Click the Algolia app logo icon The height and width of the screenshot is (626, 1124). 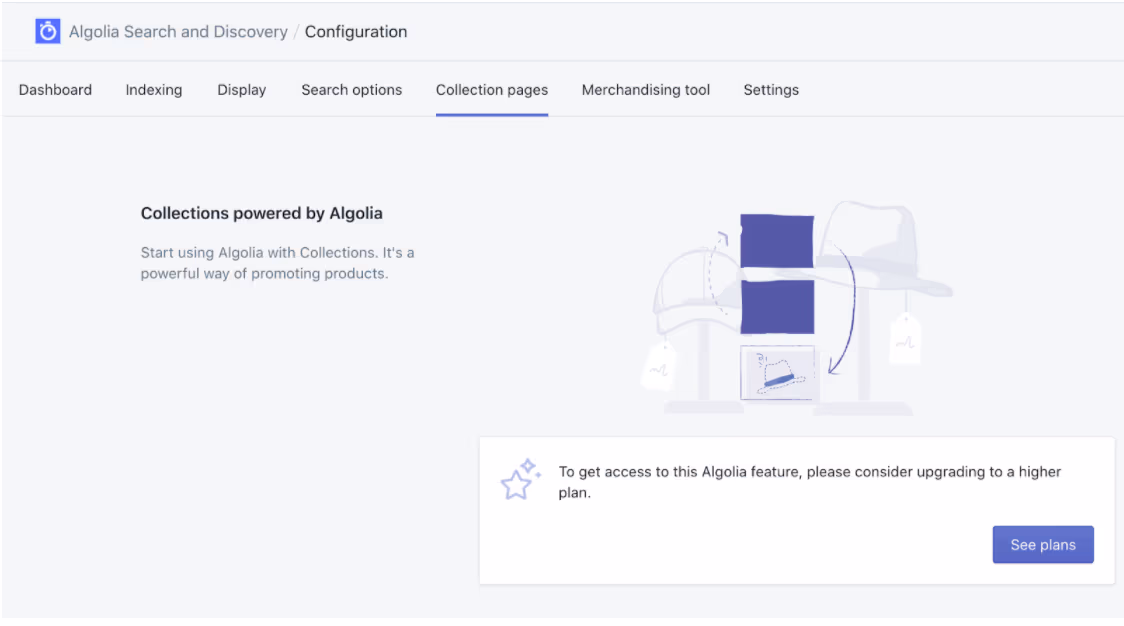tap(47, 32)
